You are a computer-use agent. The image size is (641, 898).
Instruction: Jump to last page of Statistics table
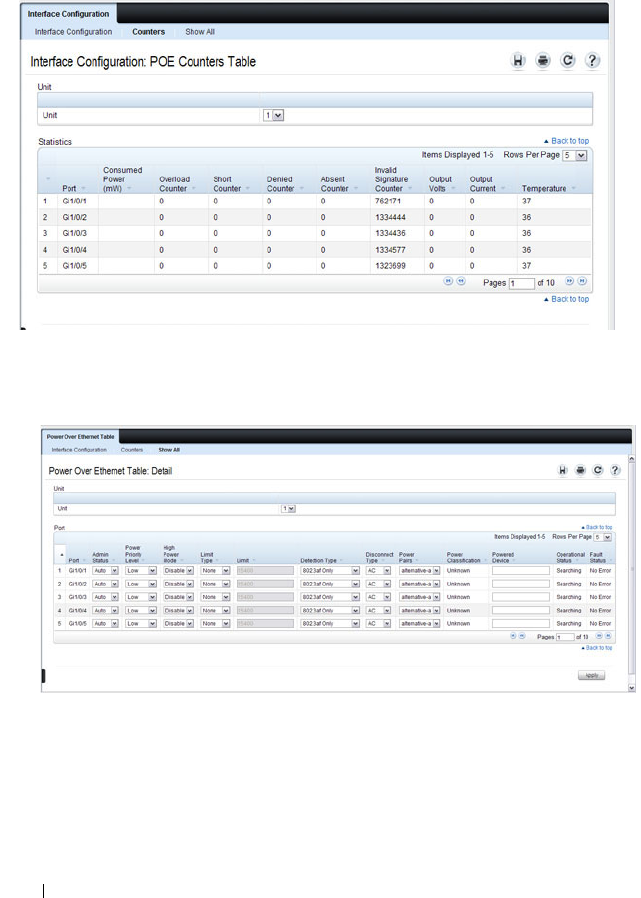tap(582, 281)
